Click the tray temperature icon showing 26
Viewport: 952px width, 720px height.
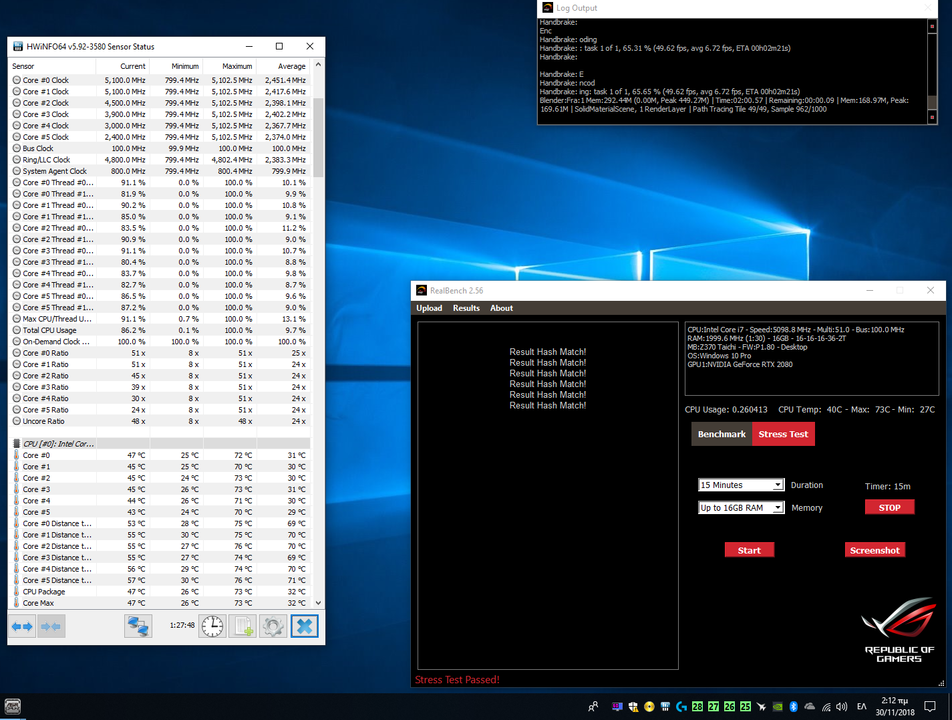point(729,707)
